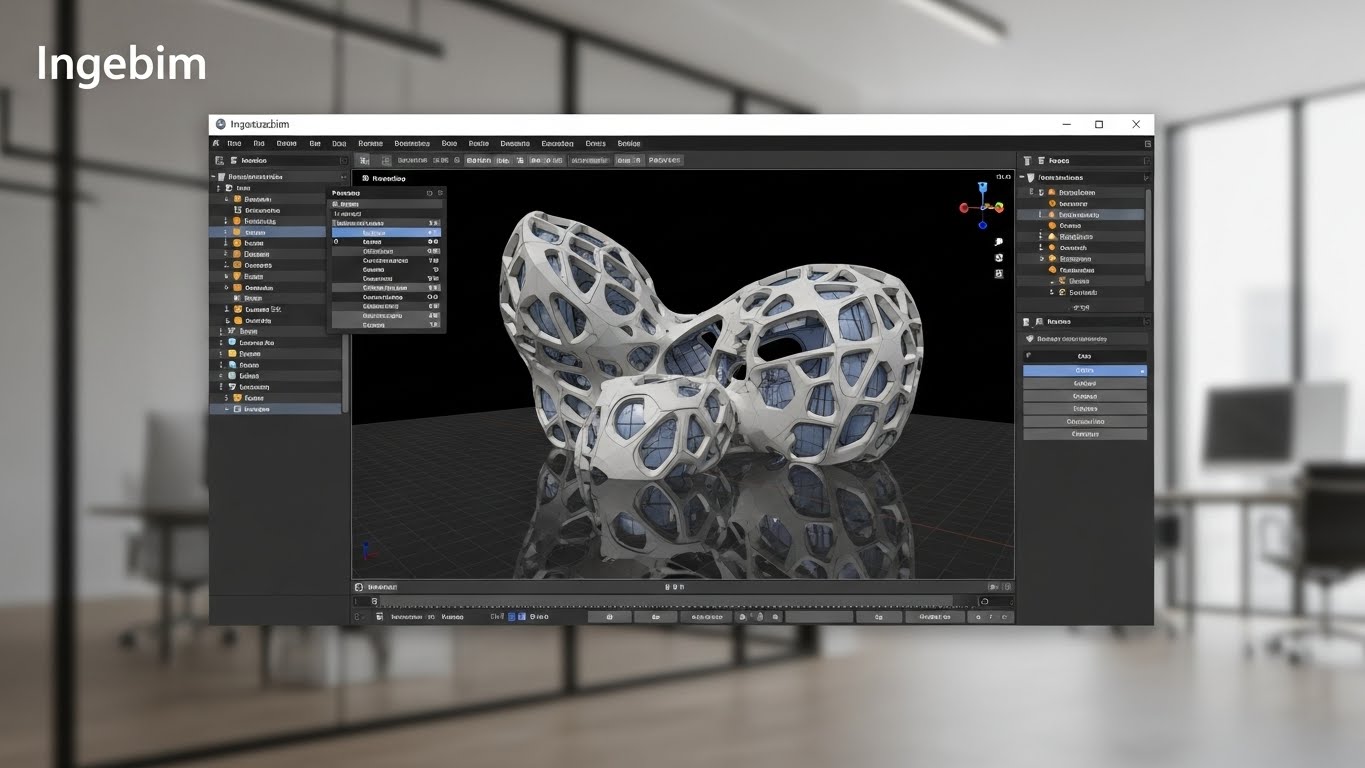Open the dropdown field above the blue properties row
Image resolution: width=1365 pixels, height=768 pixels.
point(1084,356)
